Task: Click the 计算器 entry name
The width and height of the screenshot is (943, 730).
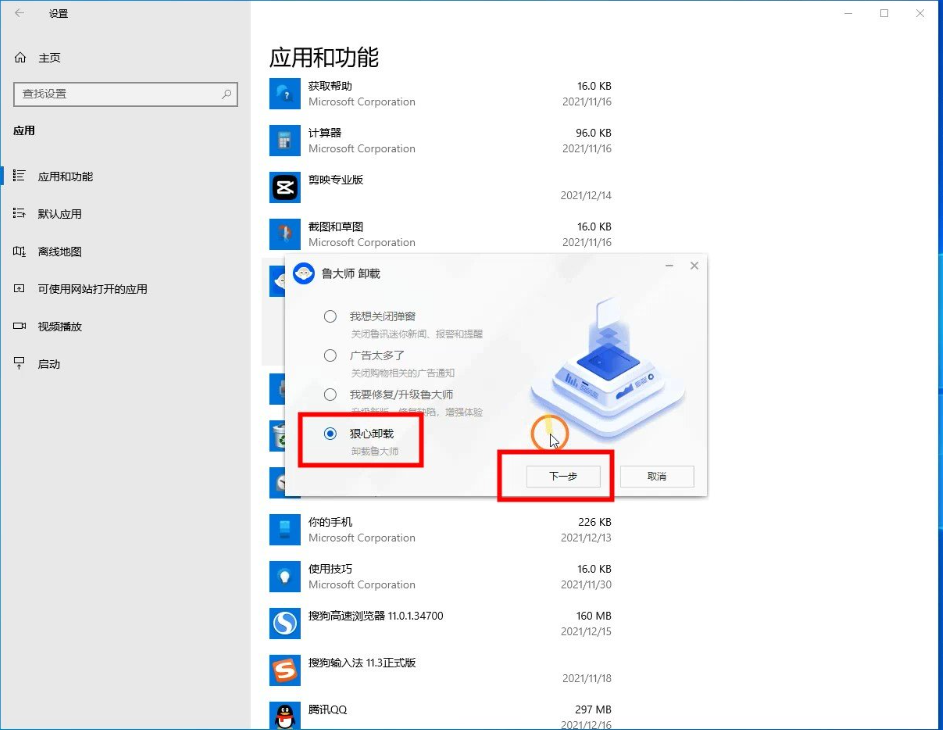Action: pos(325,132)
